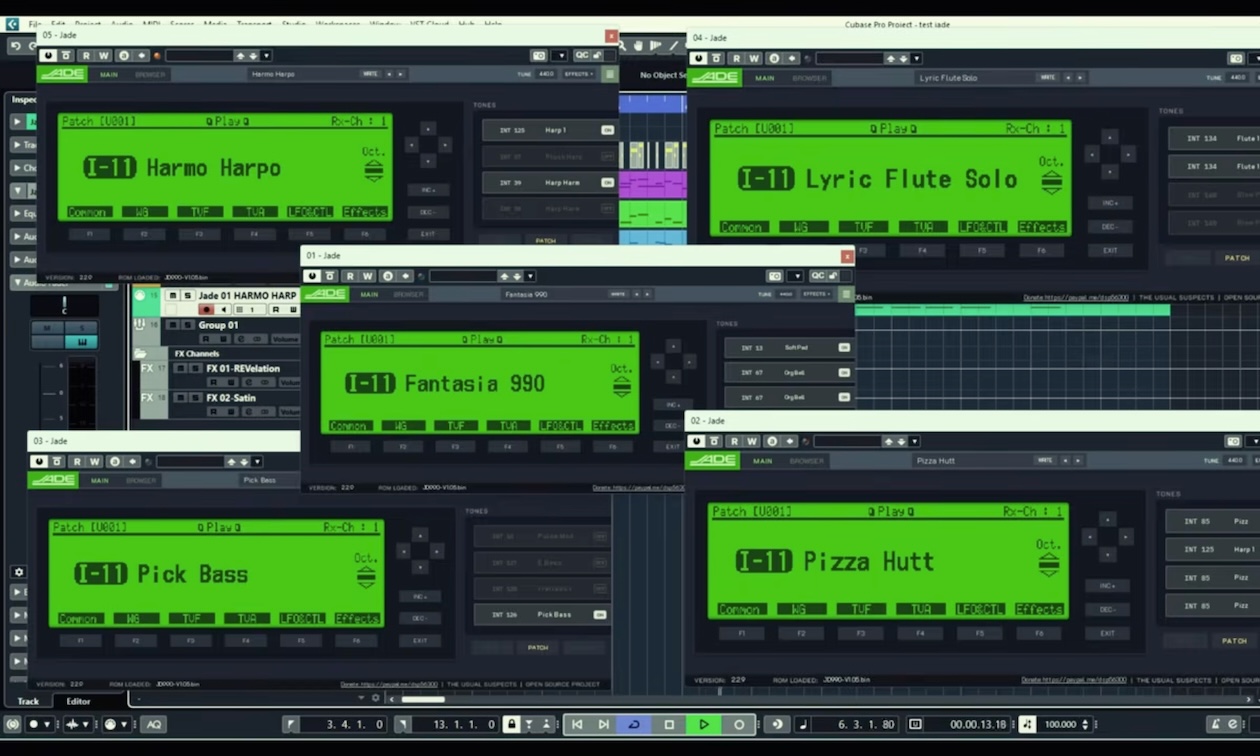1260x756 pixels.
Task: Click the cursor up arrow in 05 - Jade
Action: click(428, 129)
